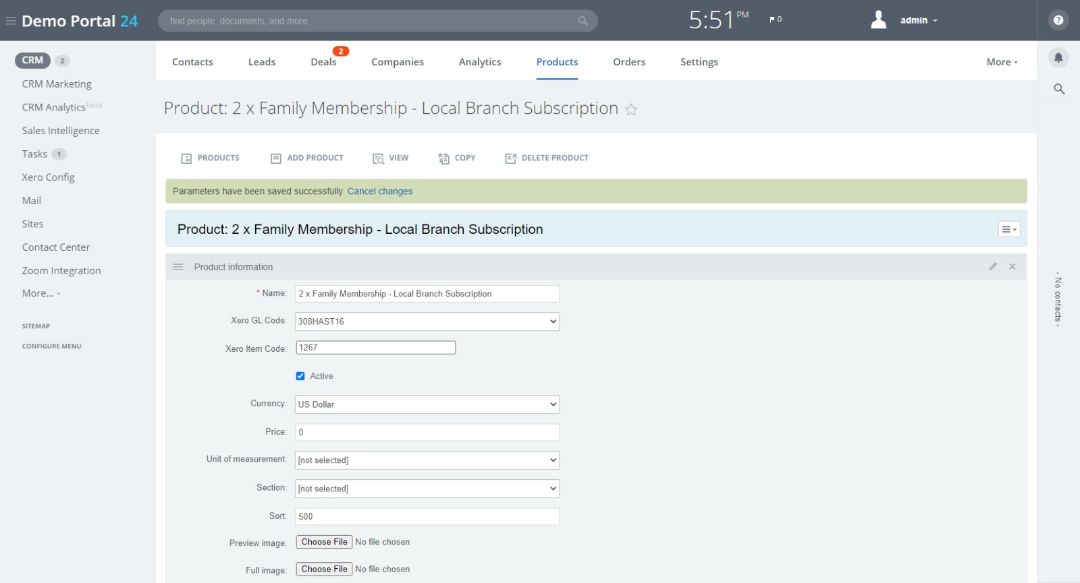Switch to the Deals tab

(323, 62)
